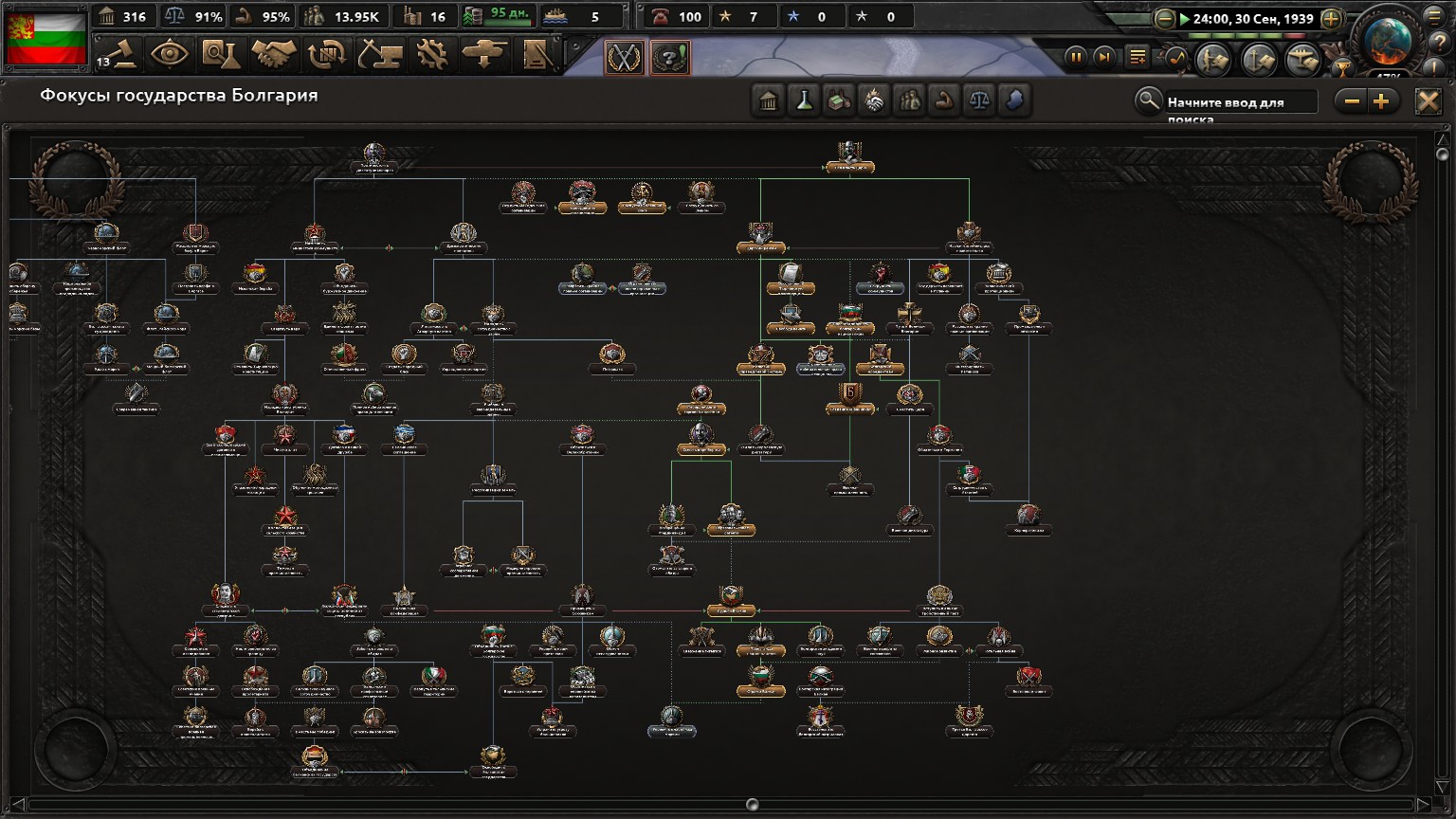Click the focus search input field
1456x819 pixels.
point(1241,102)
